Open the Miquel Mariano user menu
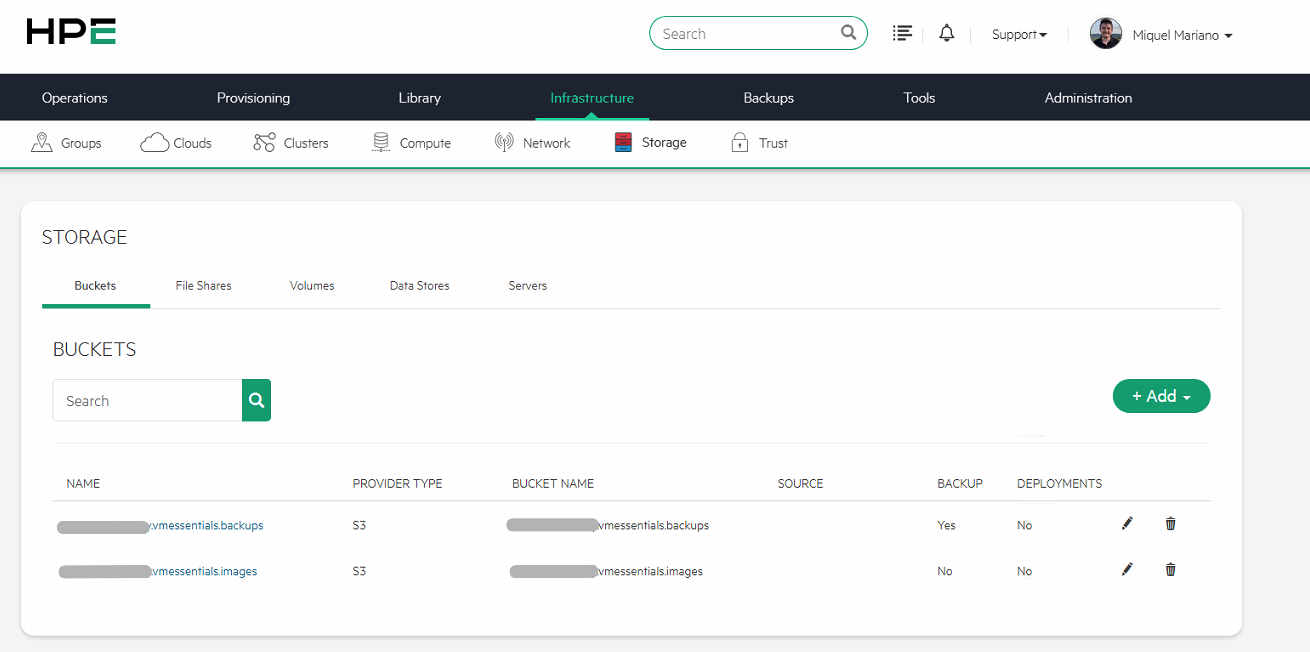This screenshot has height=652, width=1310. pos(1182,35)
